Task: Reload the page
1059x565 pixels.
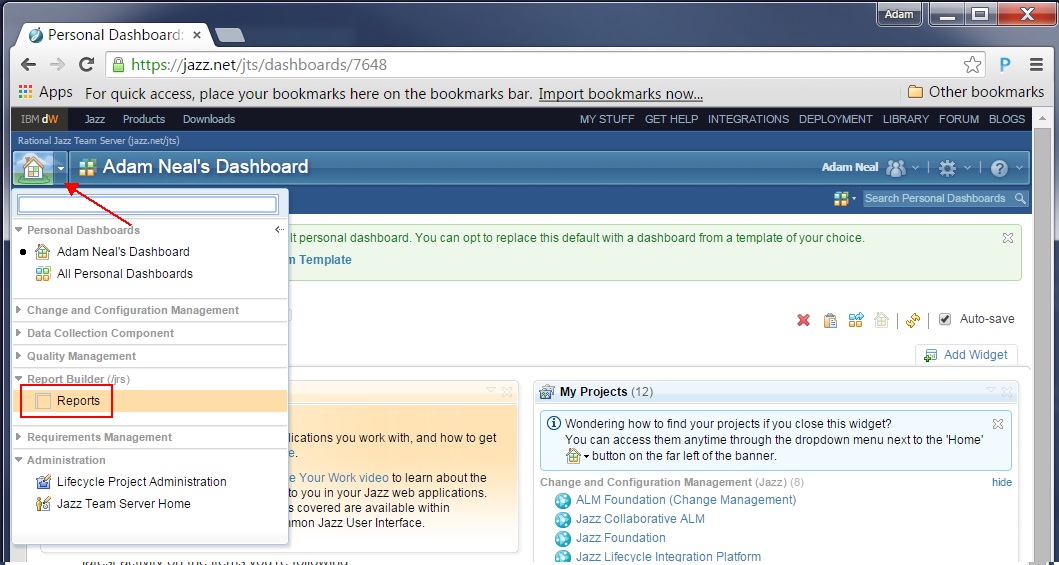Action: [86, 65]
